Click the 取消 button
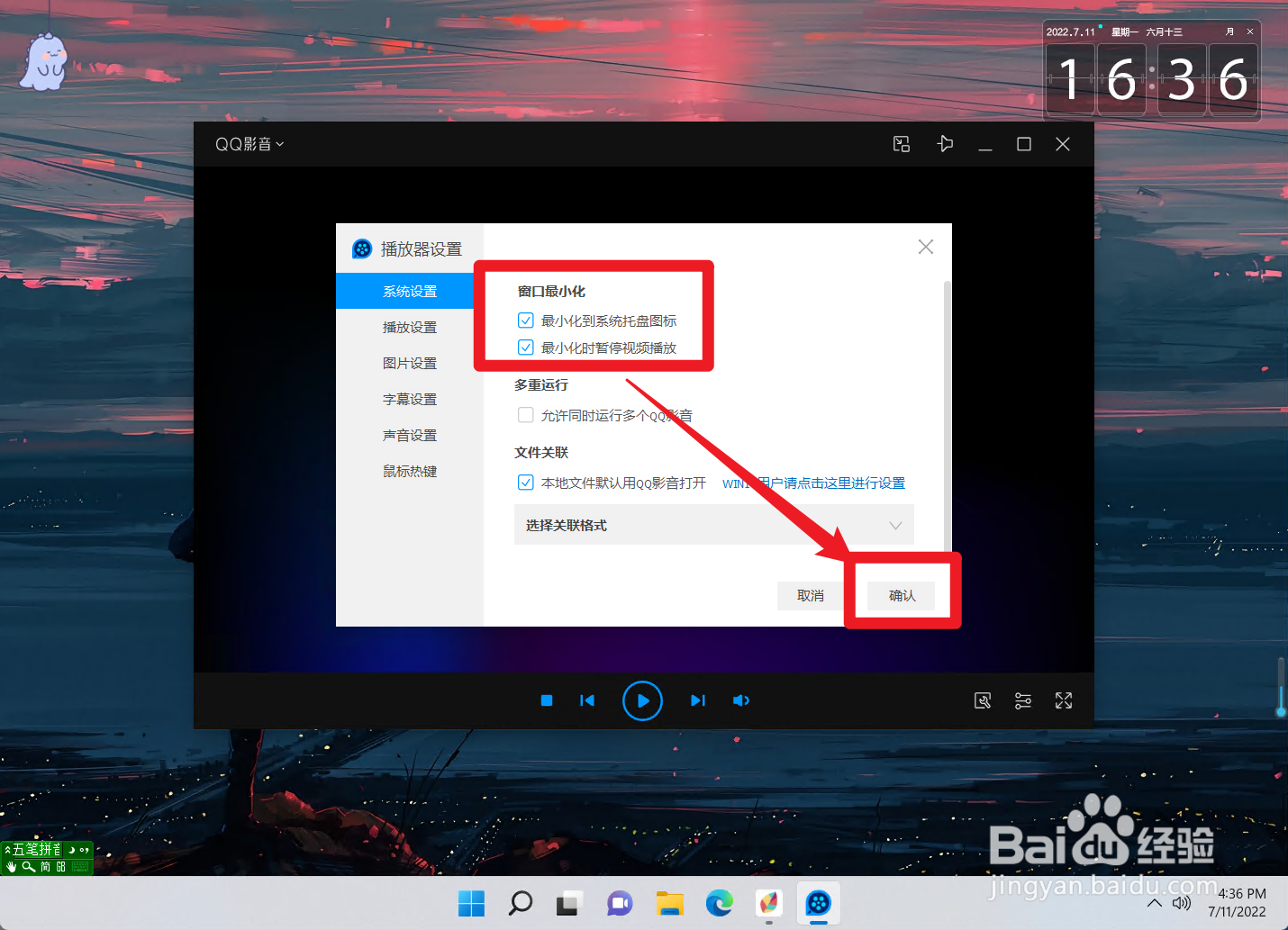Viewport: 1288px width, 930px height. (811, 595)
